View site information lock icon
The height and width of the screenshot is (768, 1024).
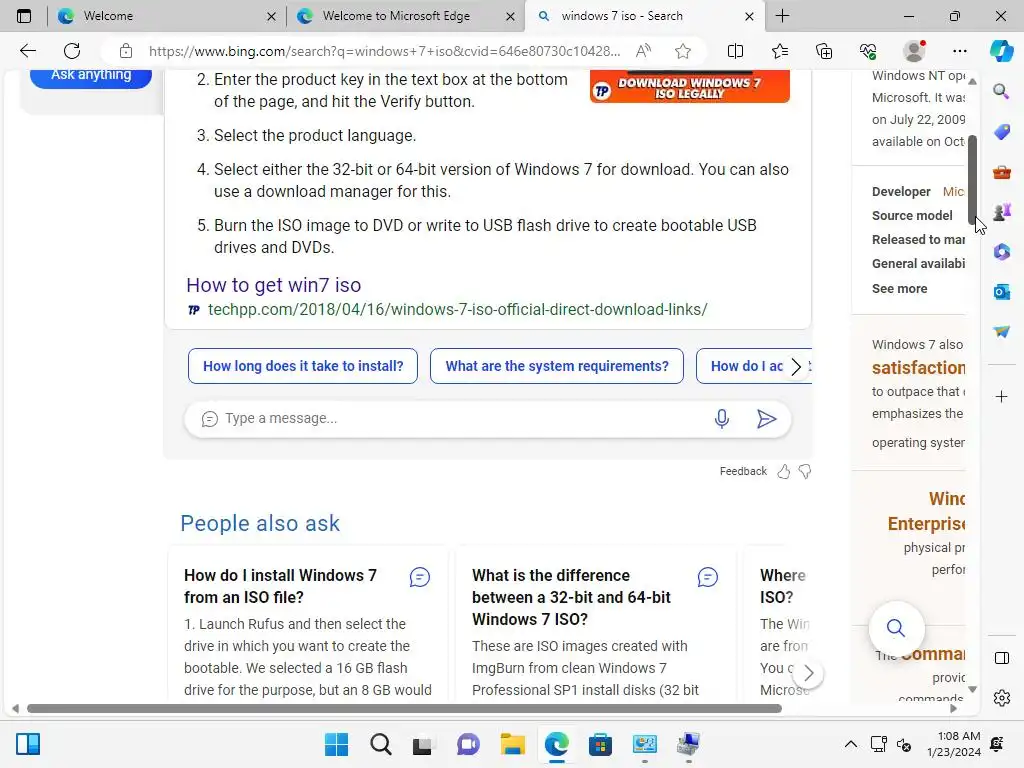[126, 51]
